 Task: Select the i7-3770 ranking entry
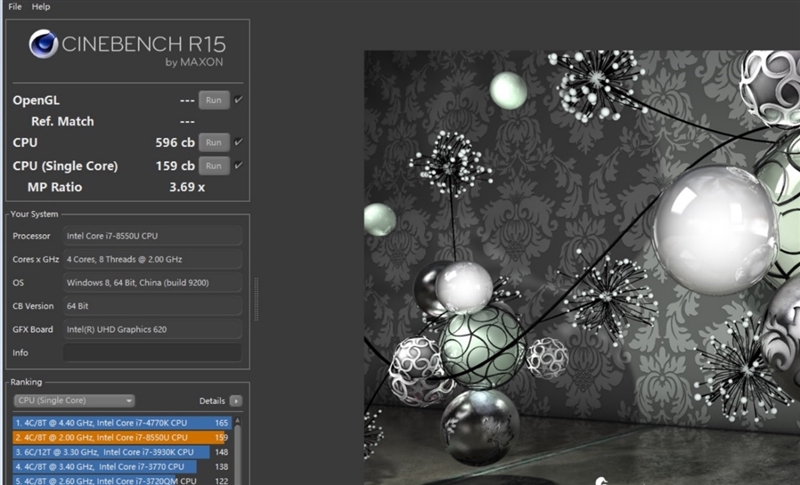(x=120, y=466)
